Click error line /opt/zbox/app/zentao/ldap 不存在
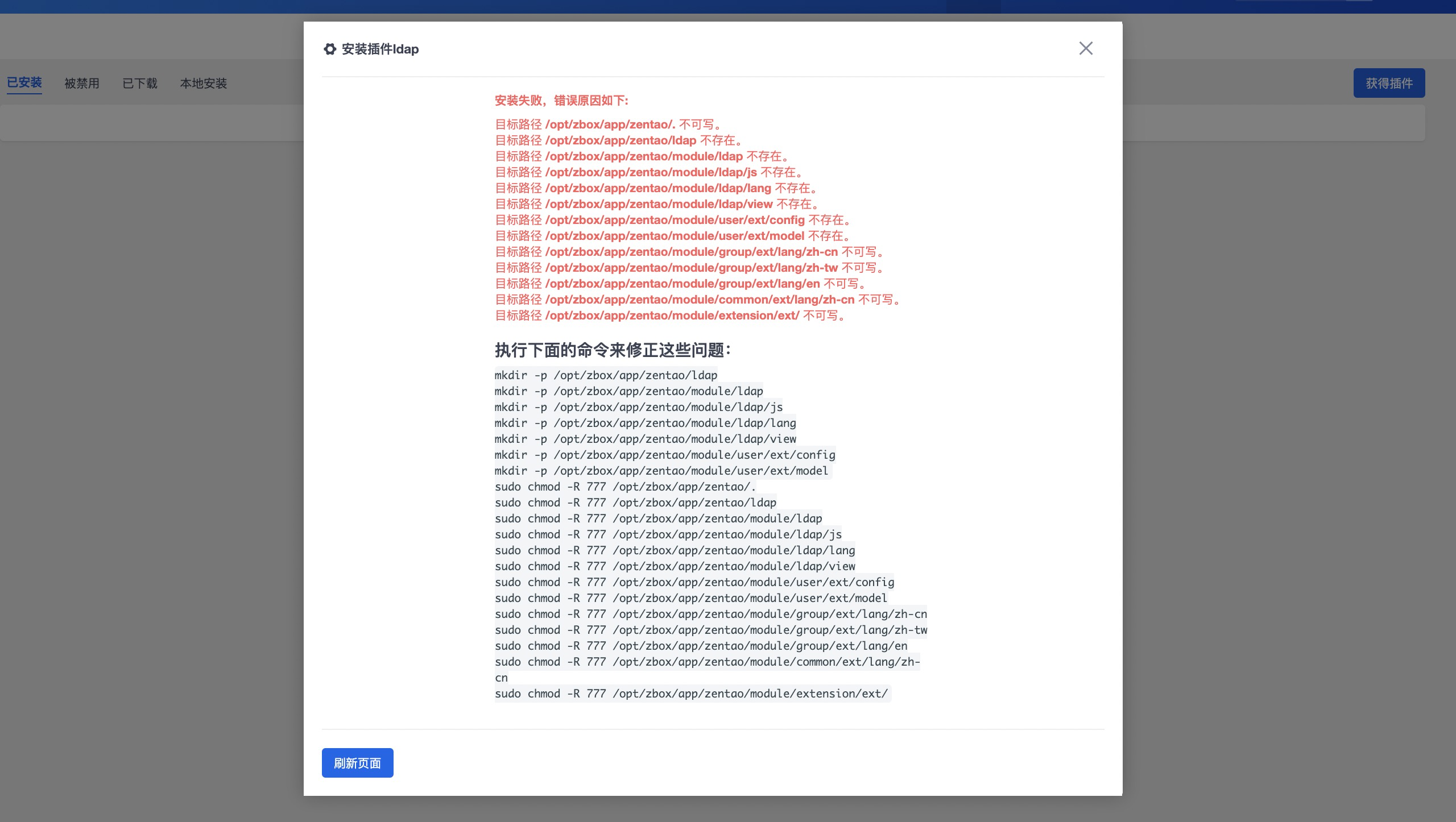Screen dimensions: 1456x822 pyautogui.click(x=619, y=140)
